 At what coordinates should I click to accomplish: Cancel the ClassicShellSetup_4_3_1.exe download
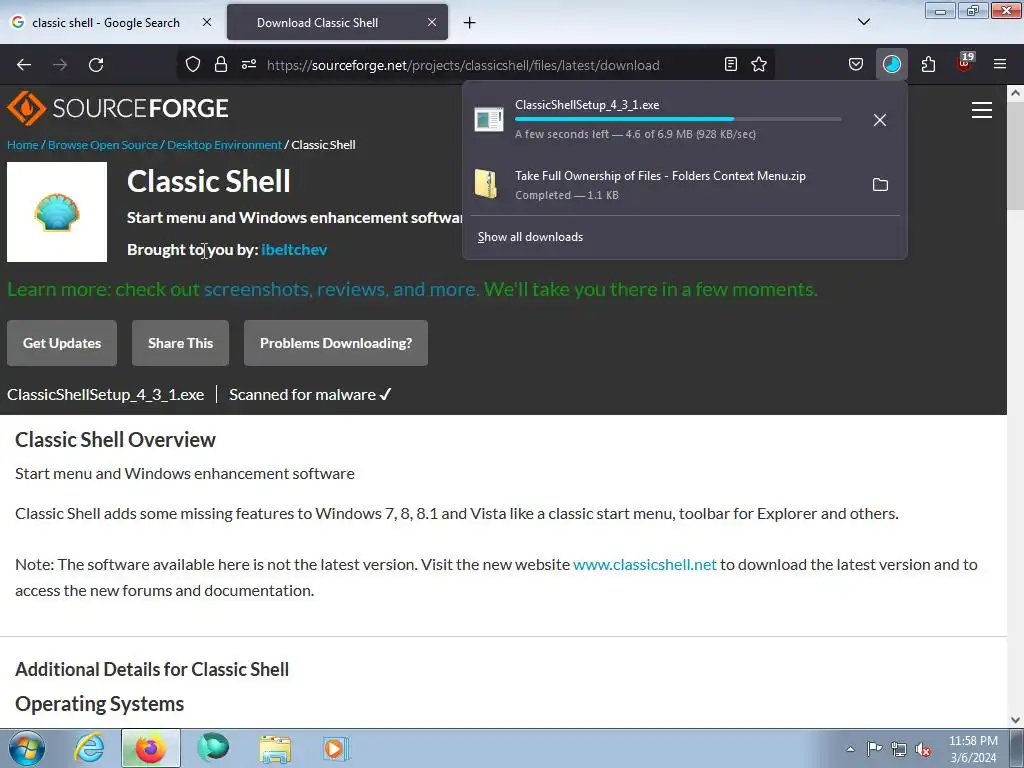[x=880, y=120]
